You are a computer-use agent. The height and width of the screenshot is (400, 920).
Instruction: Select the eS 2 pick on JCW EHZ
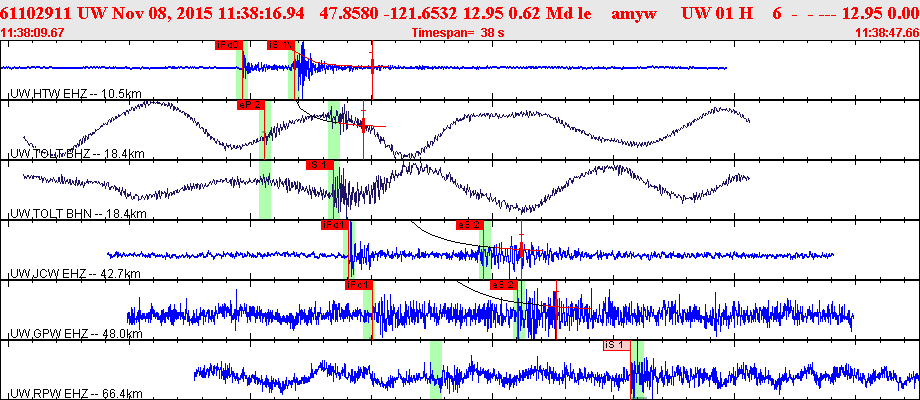pyautogui.click(x=469, y=225)
